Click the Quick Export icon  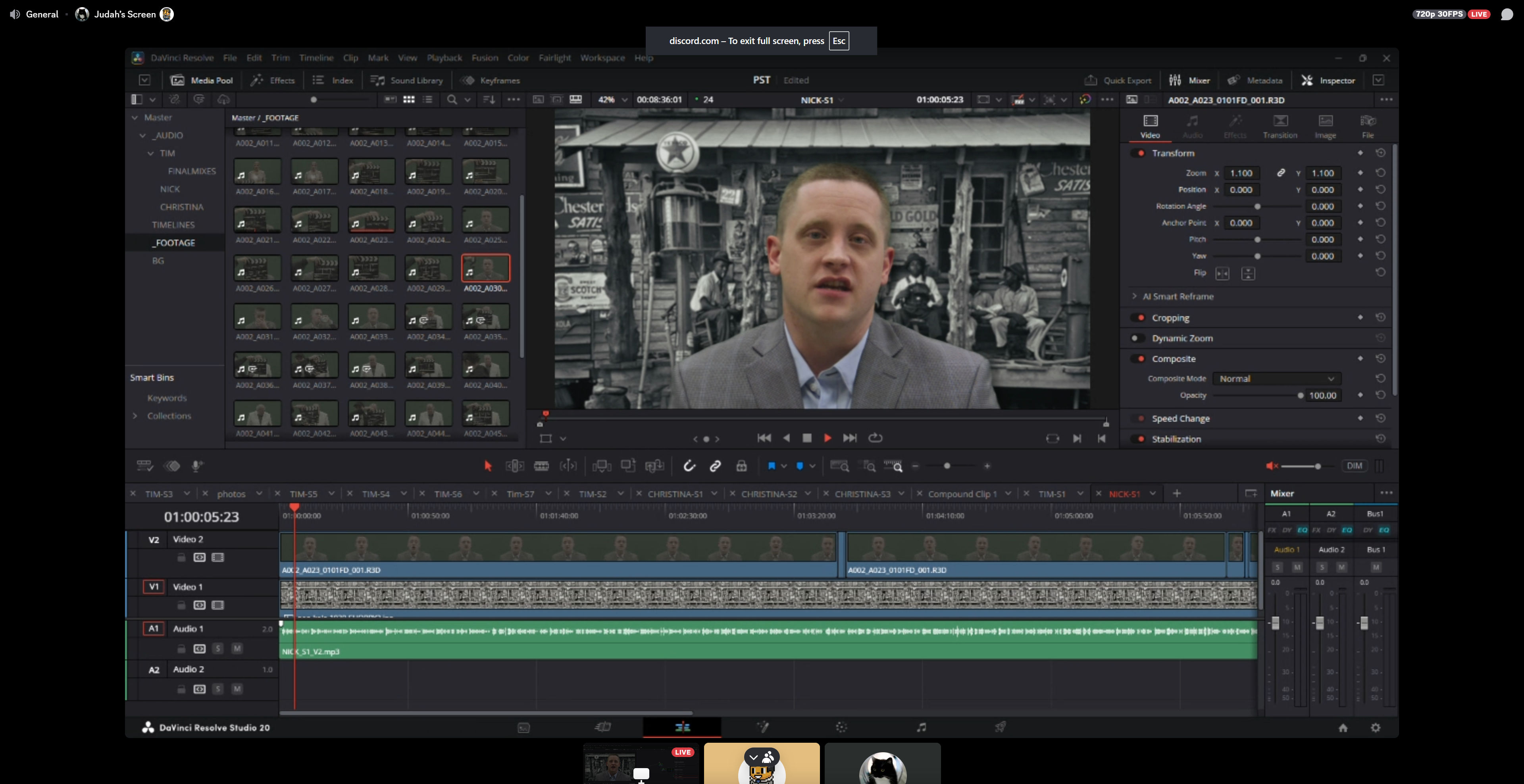1090,81
